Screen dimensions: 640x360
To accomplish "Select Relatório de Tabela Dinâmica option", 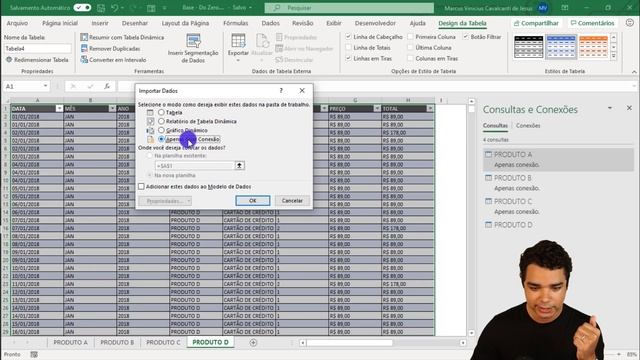I will [161, 121].
